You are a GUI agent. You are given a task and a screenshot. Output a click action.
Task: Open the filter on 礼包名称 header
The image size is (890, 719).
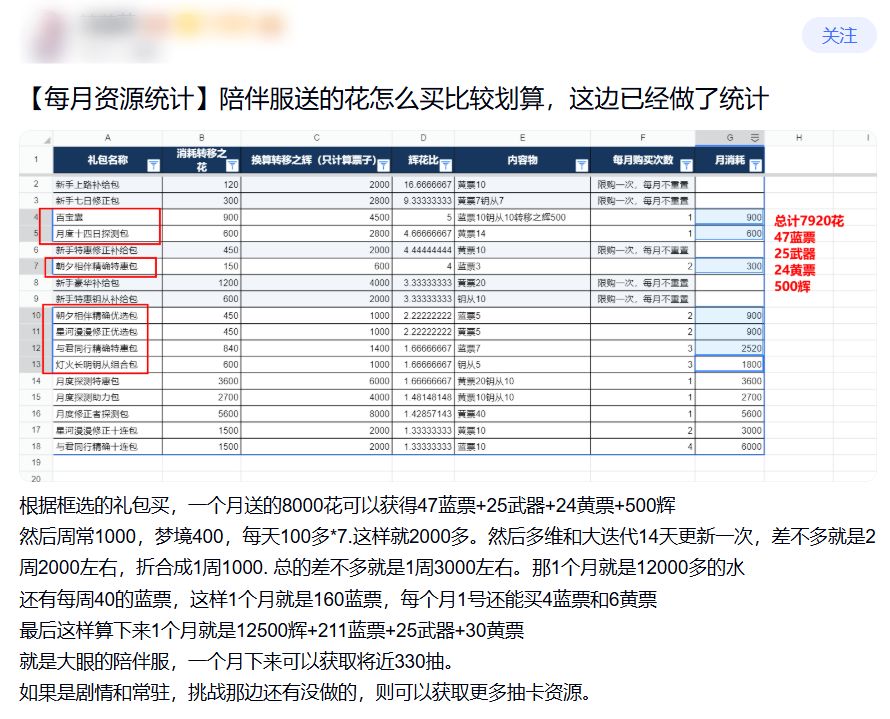click(x=153, y=165)
